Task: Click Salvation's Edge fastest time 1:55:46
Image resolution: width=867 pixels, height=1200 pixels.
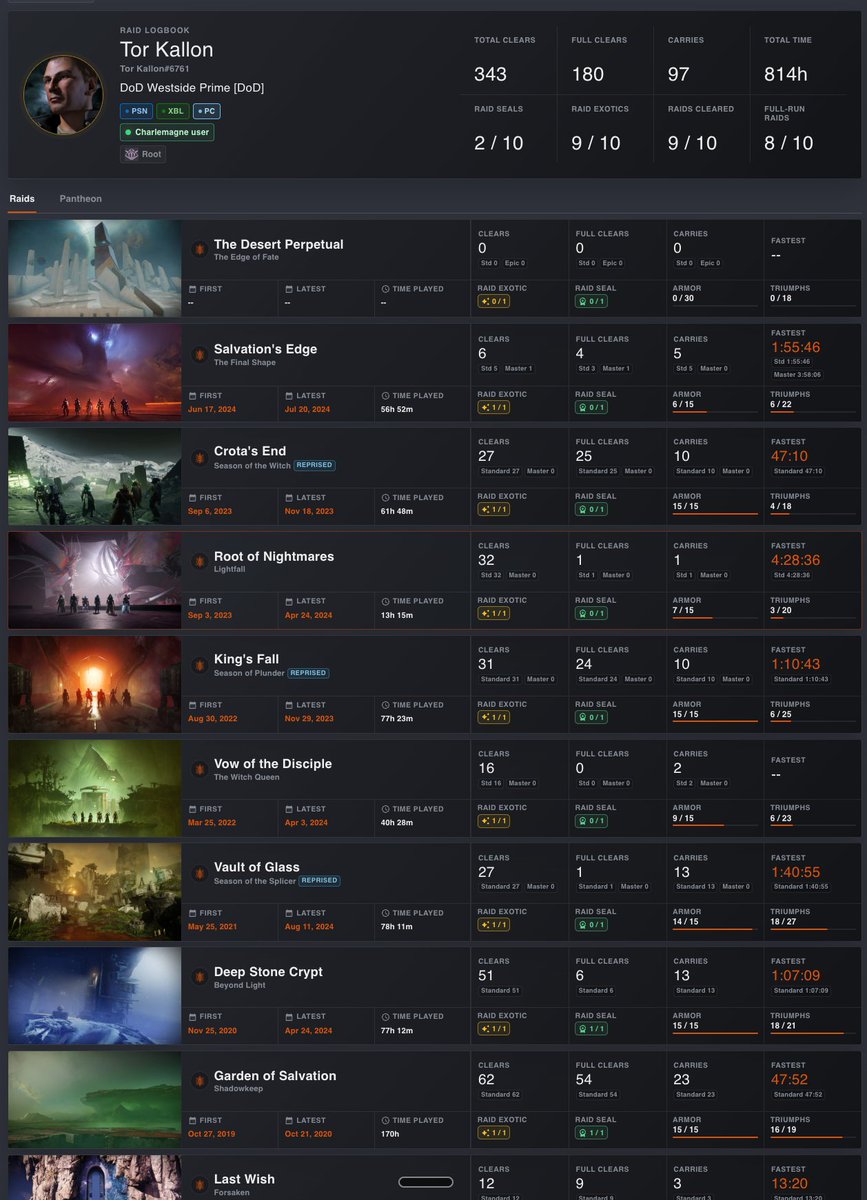Action: pyautogui.click(x=796, y=348)
